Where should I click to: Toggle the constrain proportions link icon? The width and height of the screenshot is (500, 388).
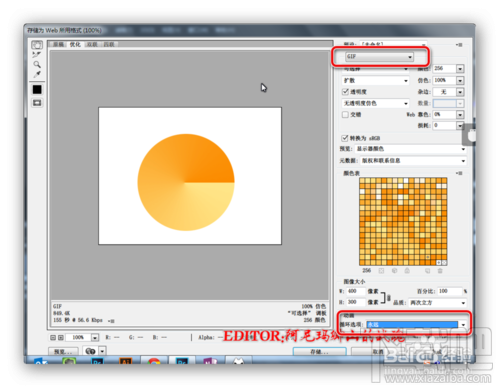pyautogui.click(x=388, y=297)
